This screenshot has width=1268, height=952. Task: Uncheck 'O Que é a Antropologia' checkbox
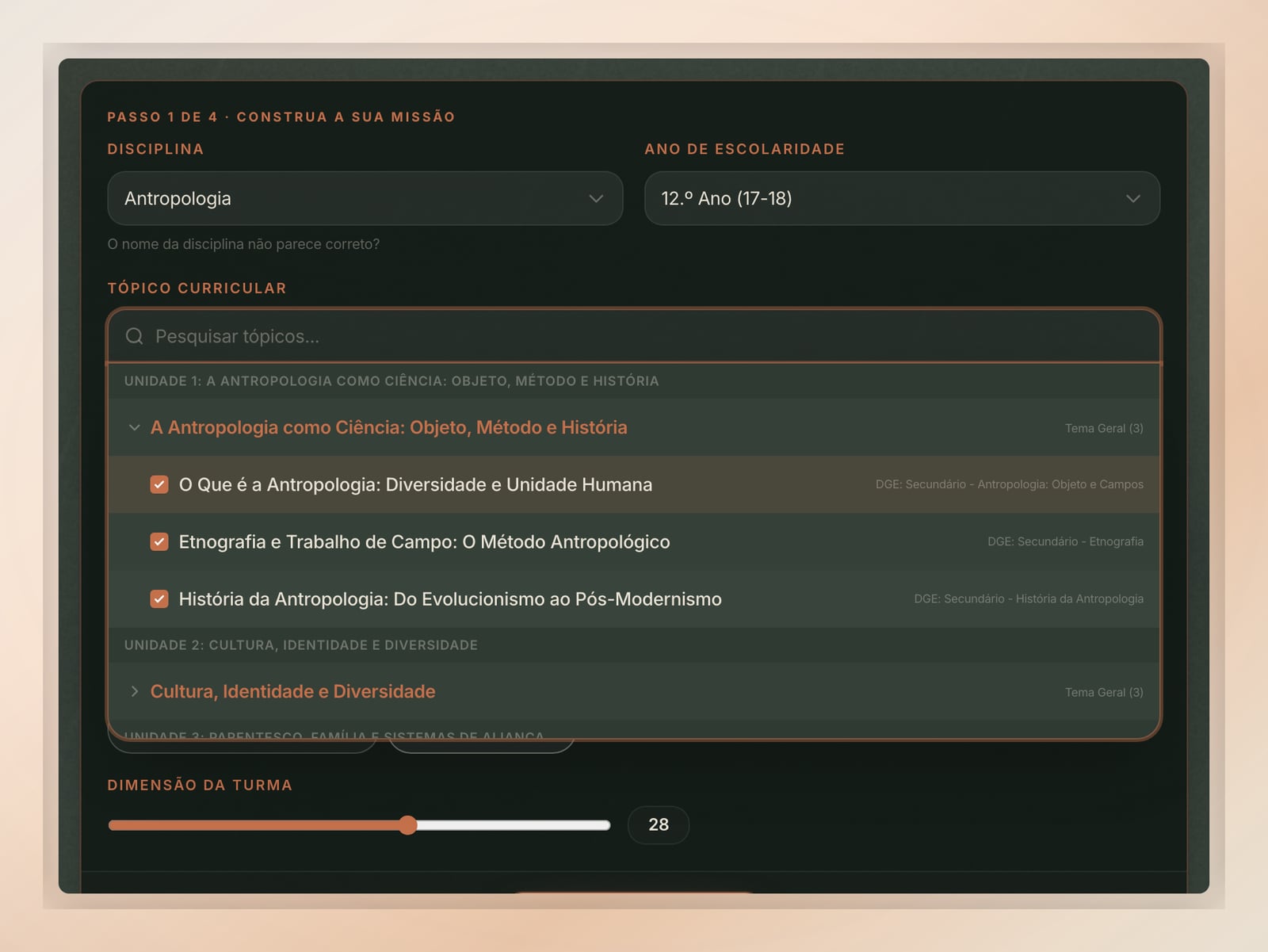coord(159,484)
